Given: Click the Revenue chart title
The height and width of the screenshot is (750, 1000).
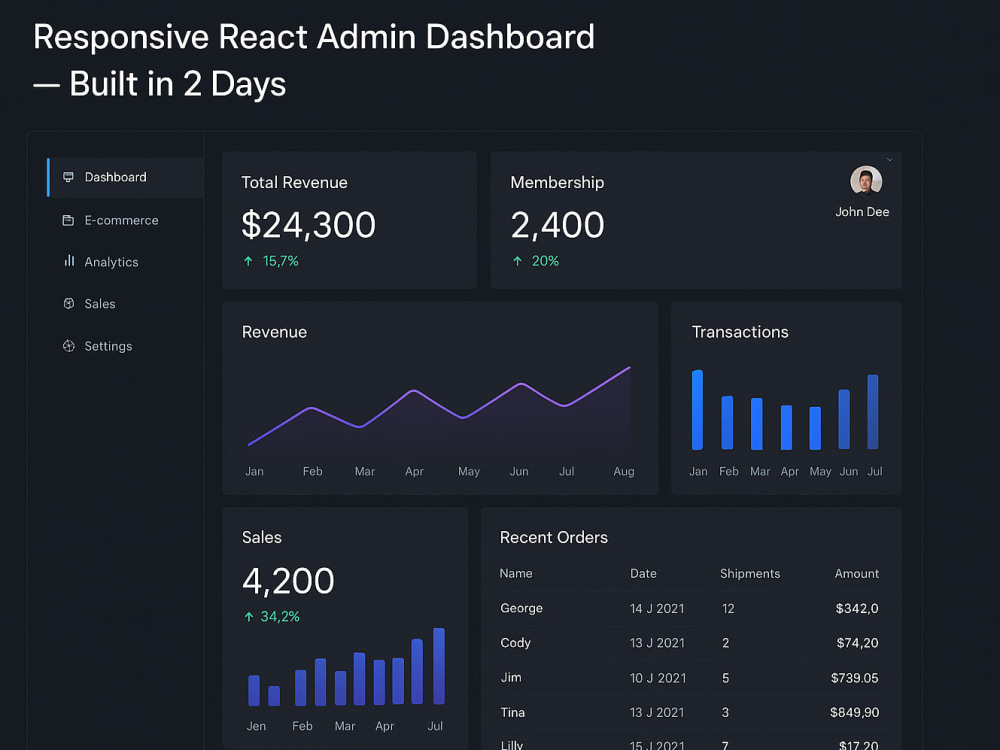Looking at the screenshot, I should coord(274,332).
